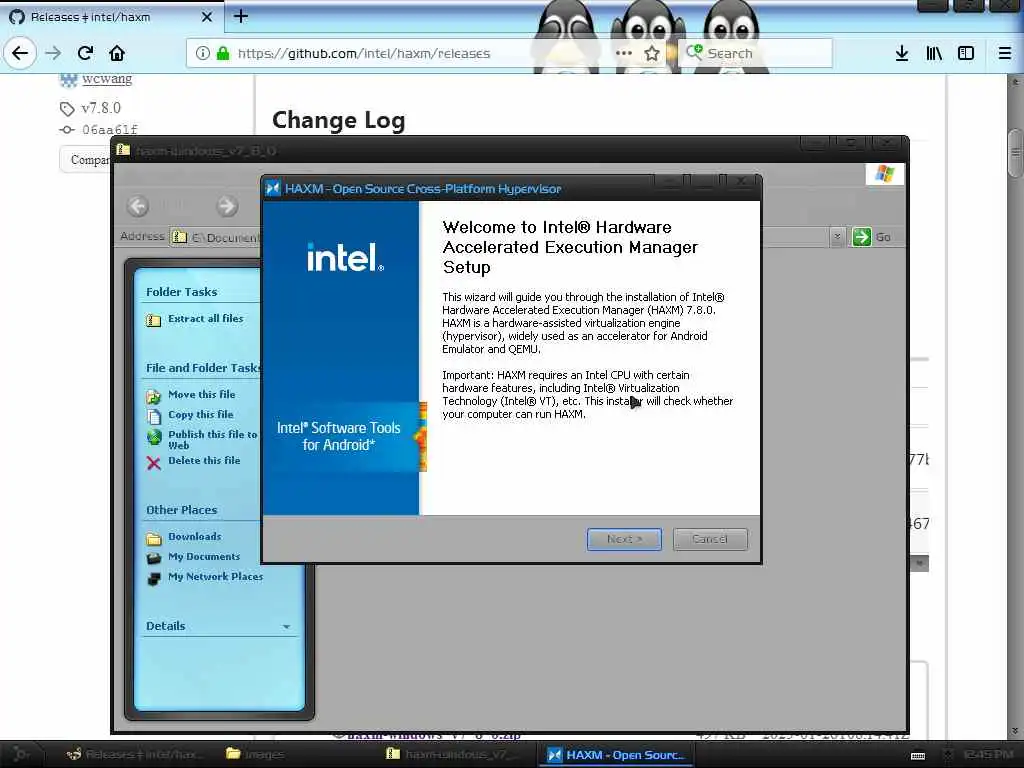Screen dimensions: 1024x768
Task: Open wcwang author profile link
Action: click(107, 79)
